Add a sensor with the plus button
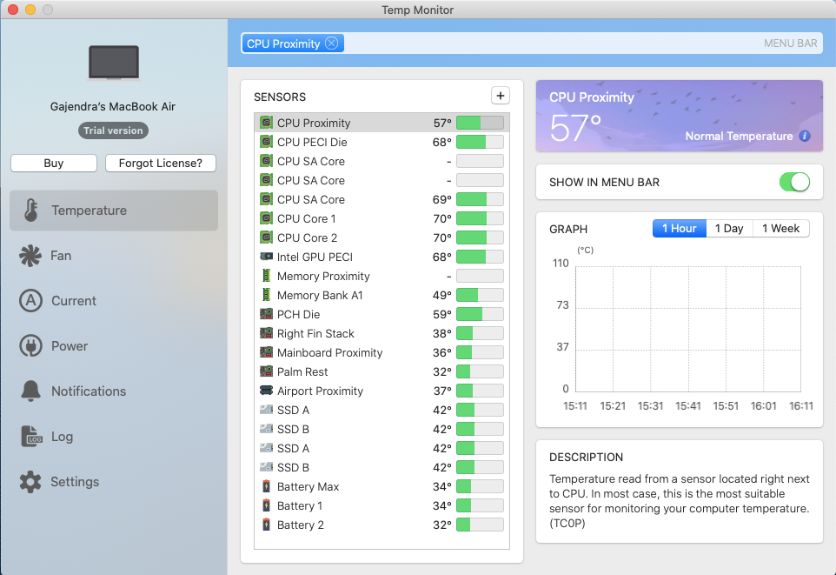The height and width of the screenshot is (575, 836). [x=500, y=95]
